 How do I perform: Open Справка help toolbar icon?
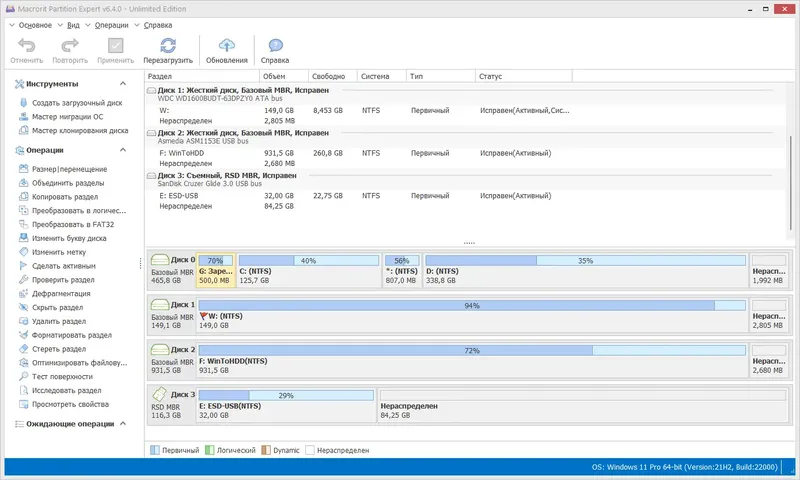[276, 45]
